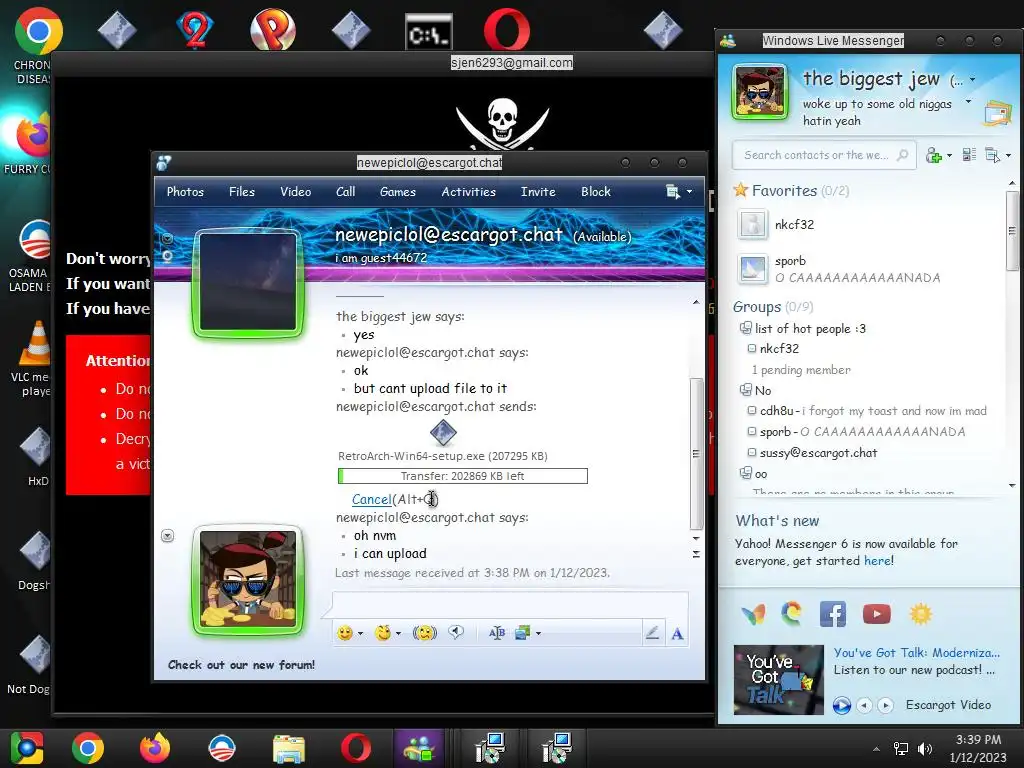The image size is (1024, 768).
Task: Open the command prompt desktop icon
Action: point(428,33)
